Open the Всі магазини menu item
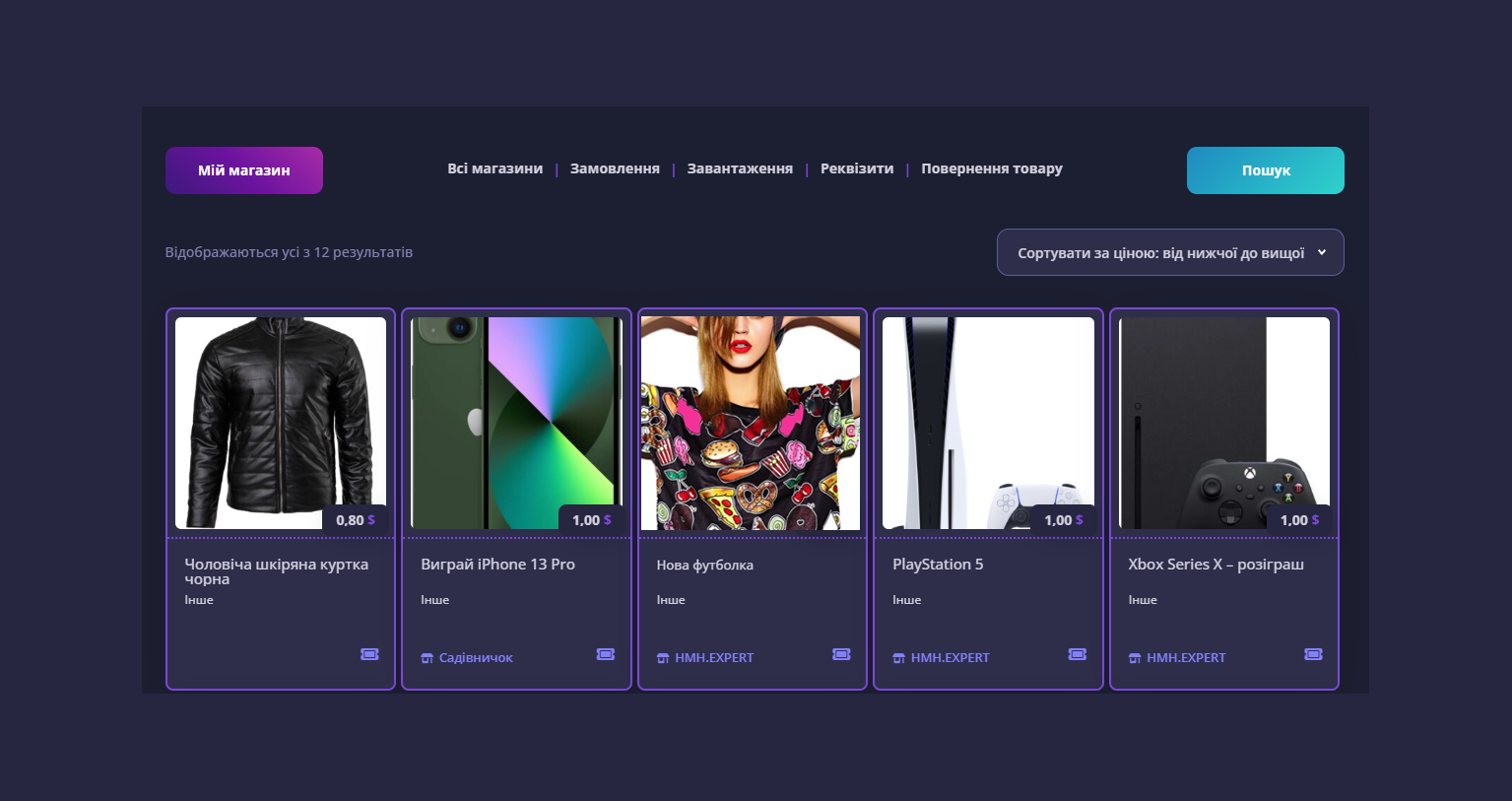The height and width of the screenshot is (801, 1512). click(x=495, y=168)
